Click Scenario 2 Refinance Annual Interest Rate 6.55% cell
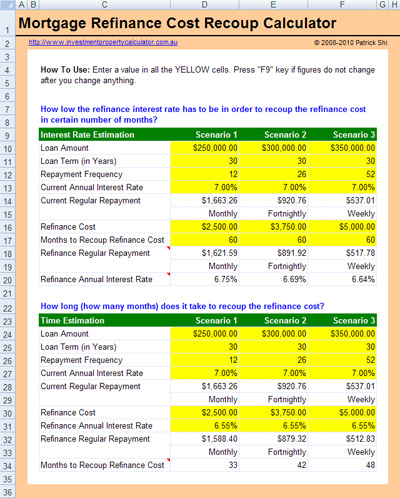This screenshot has width=400, height=498. click(x=273, y=426)
